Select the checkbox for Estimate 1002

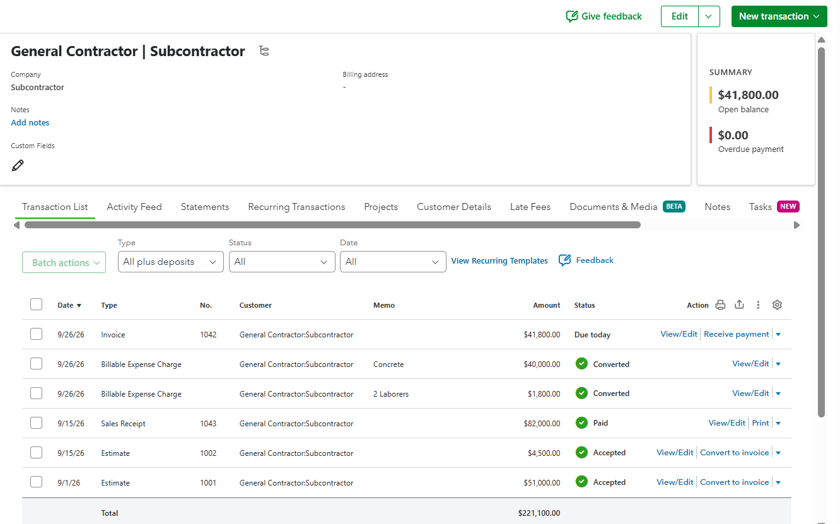(36, 452)
